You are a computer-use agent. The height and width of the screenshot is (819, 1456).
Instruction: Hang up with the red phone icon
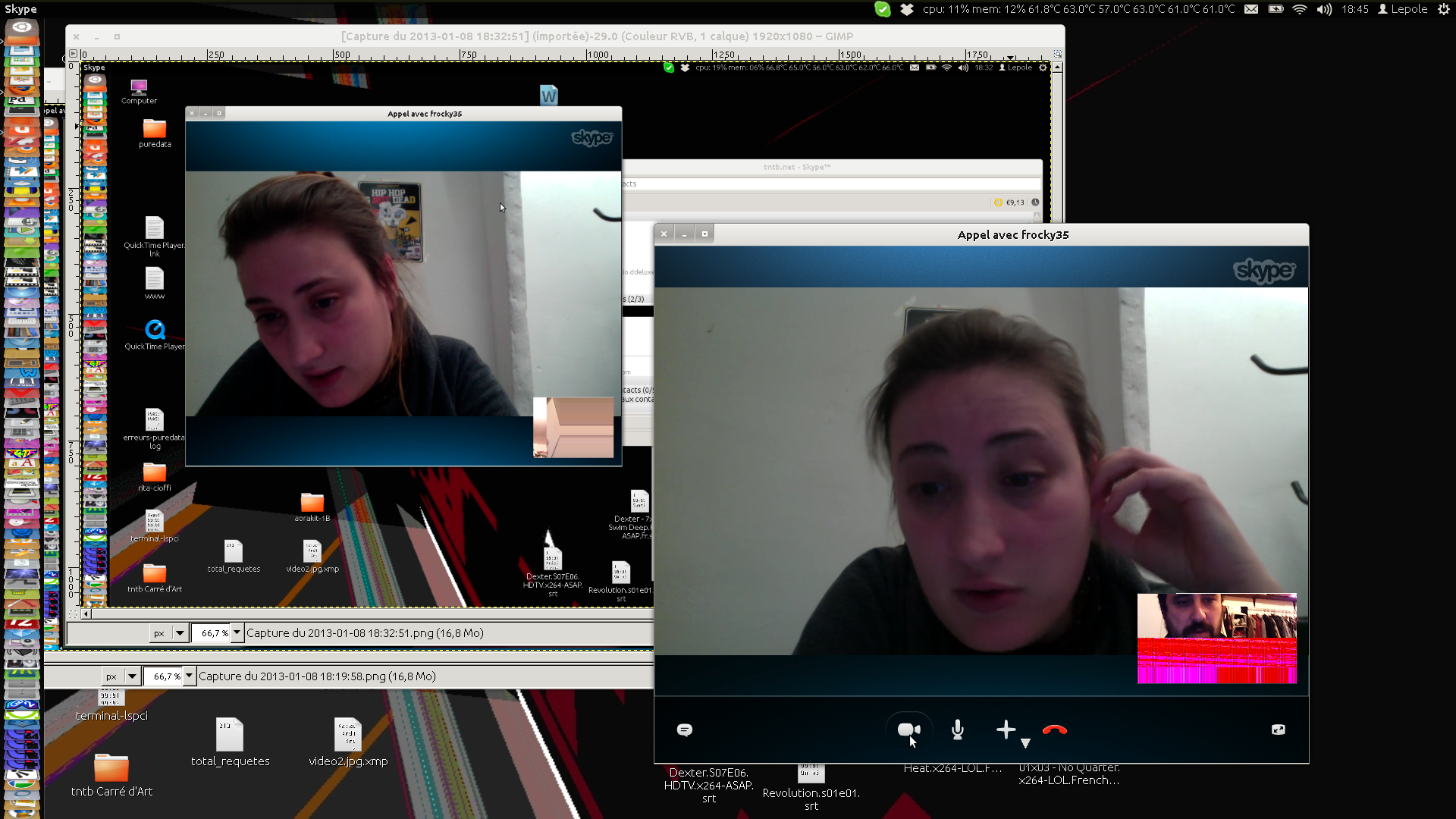[1054, 730]
